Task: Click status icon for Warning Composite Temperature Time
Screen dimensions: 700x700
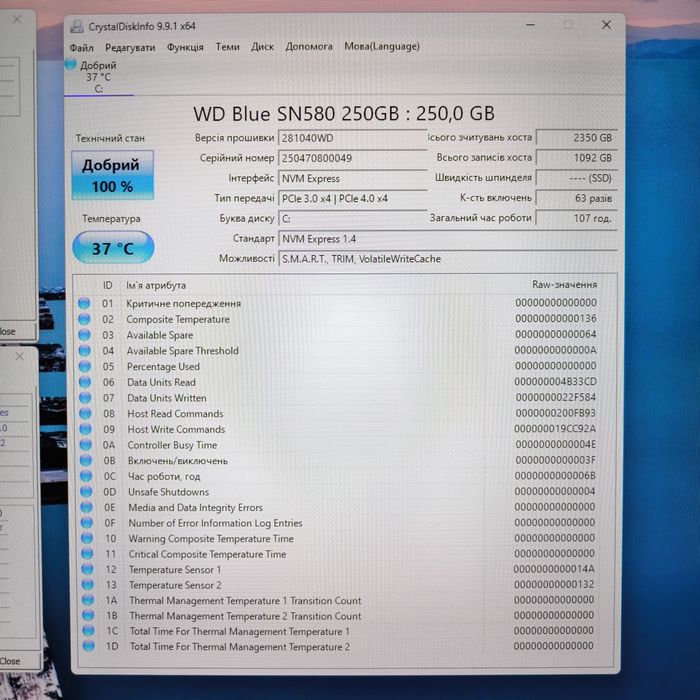Action: [87, 538]
